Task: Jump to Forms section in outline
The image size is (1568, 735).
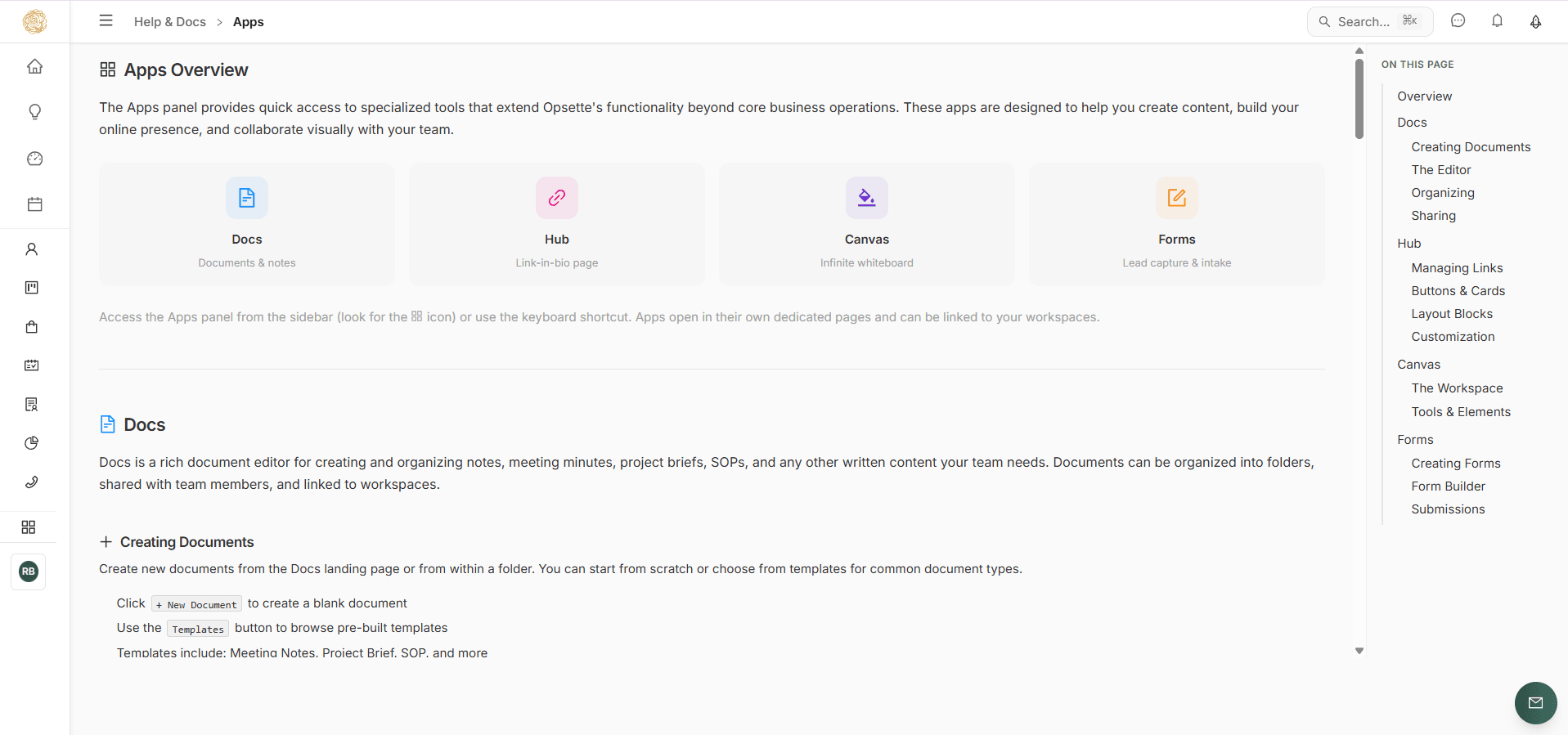Action: [x=1415, y=440]
